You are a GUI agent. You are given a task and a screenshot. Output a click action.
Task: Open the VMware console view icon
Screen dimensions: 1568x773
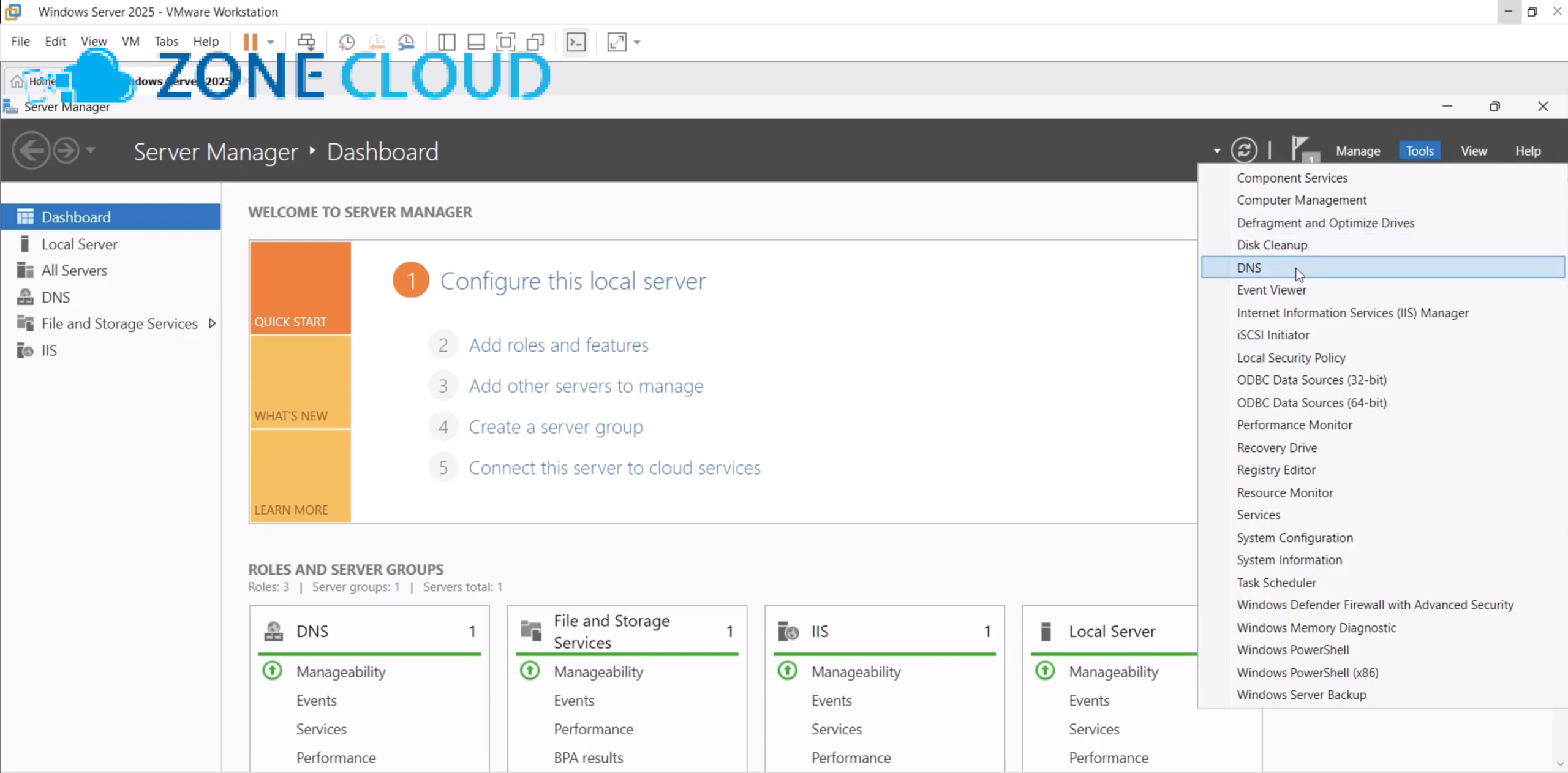[576, 42]
